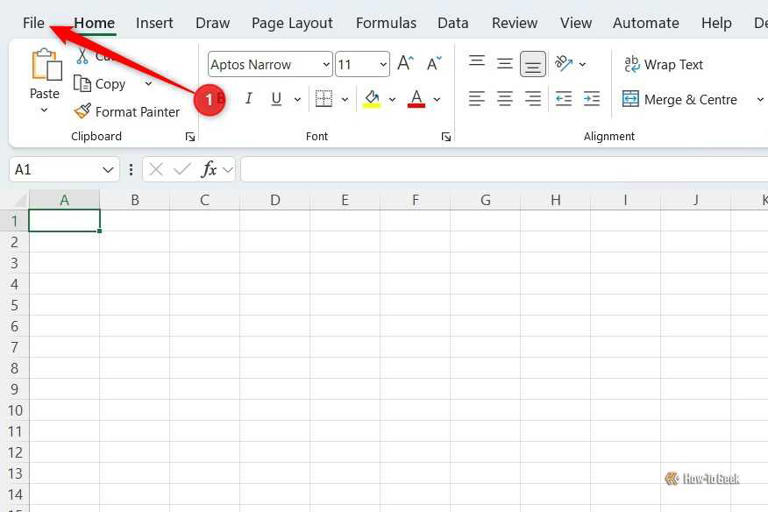Select column D header
The width and height of the screenshot is (768, 512).
pos(275,200)
